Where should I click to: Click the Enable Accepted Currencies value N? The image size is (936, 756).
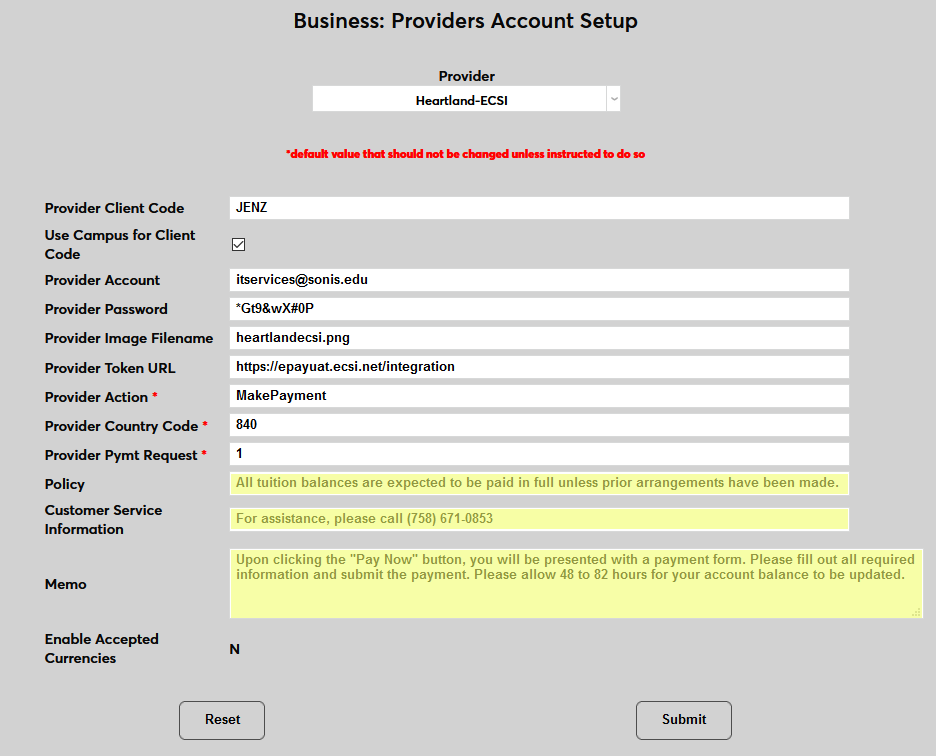pos(235,649)
